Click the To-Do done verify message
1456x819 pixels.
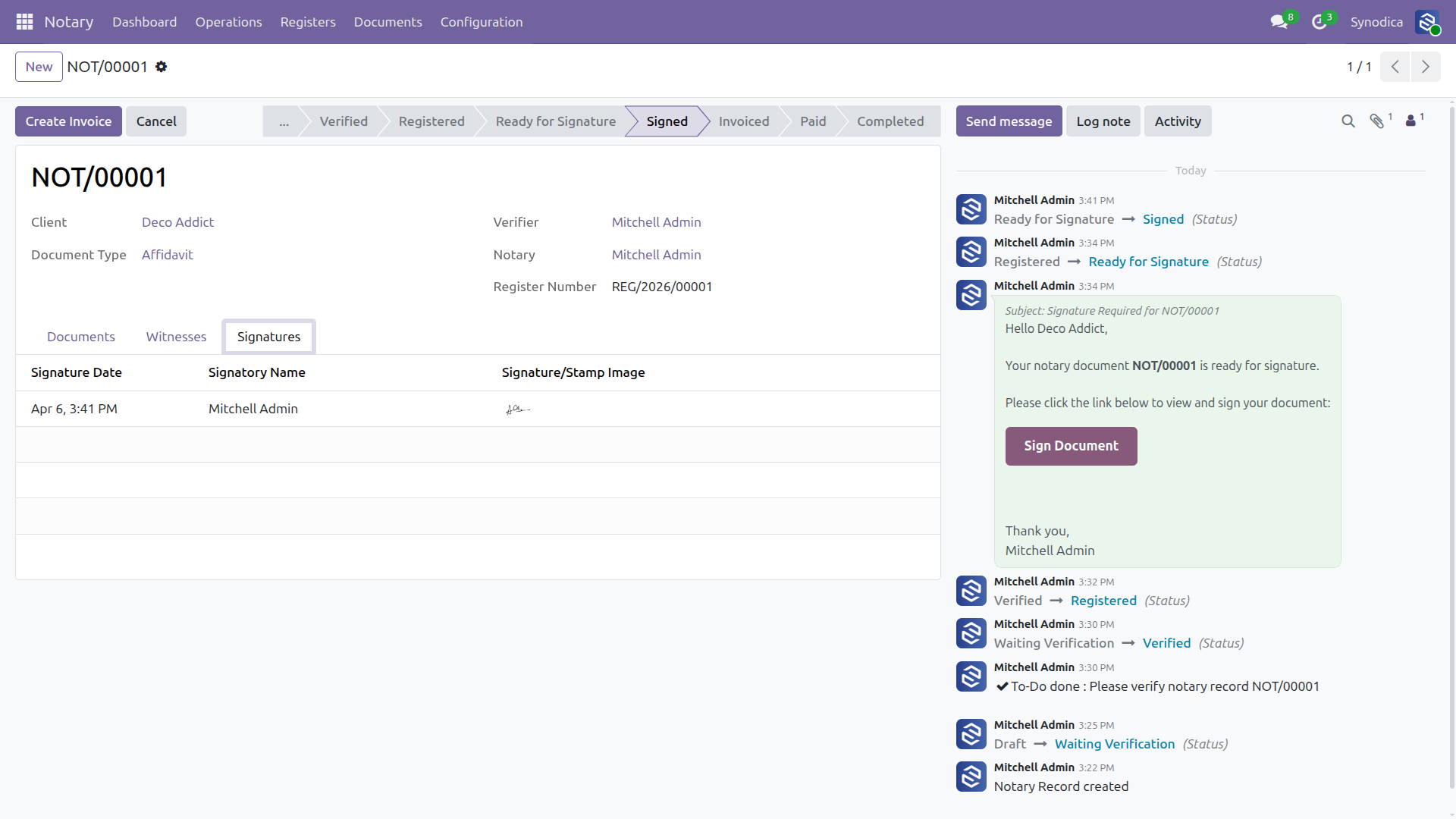pyautogui.click(x=1157, y=686)
